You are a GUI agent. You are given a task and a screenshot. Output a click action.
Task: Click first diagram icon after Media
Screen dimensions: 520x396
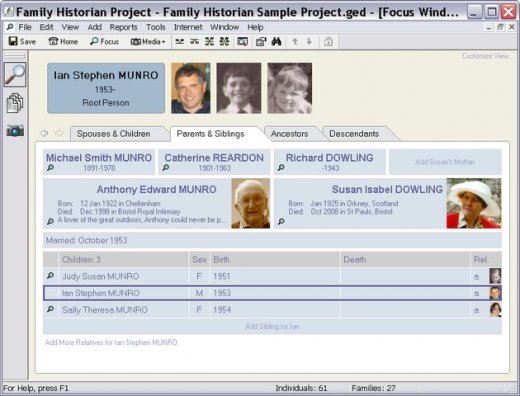tap(180, 41)
